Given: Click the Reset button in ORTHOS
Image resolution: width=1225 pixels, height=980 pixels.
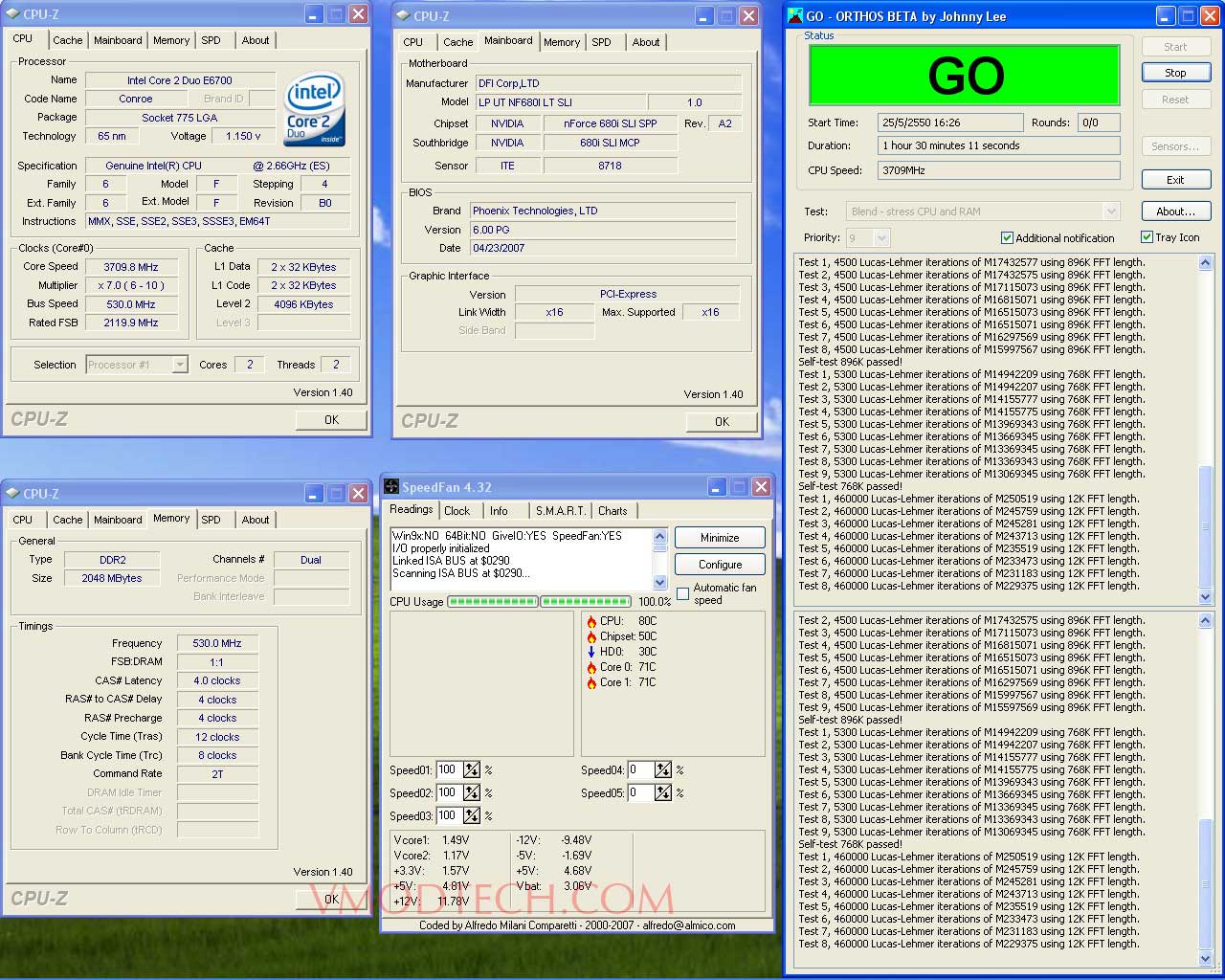Looking at the screenshot, I should click(1175, 100).
